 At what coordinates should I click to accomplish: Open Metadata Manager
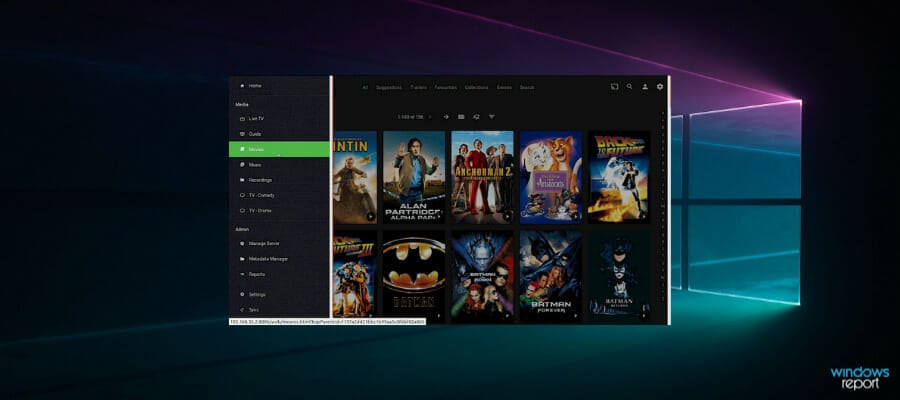[x=280, y=259]
